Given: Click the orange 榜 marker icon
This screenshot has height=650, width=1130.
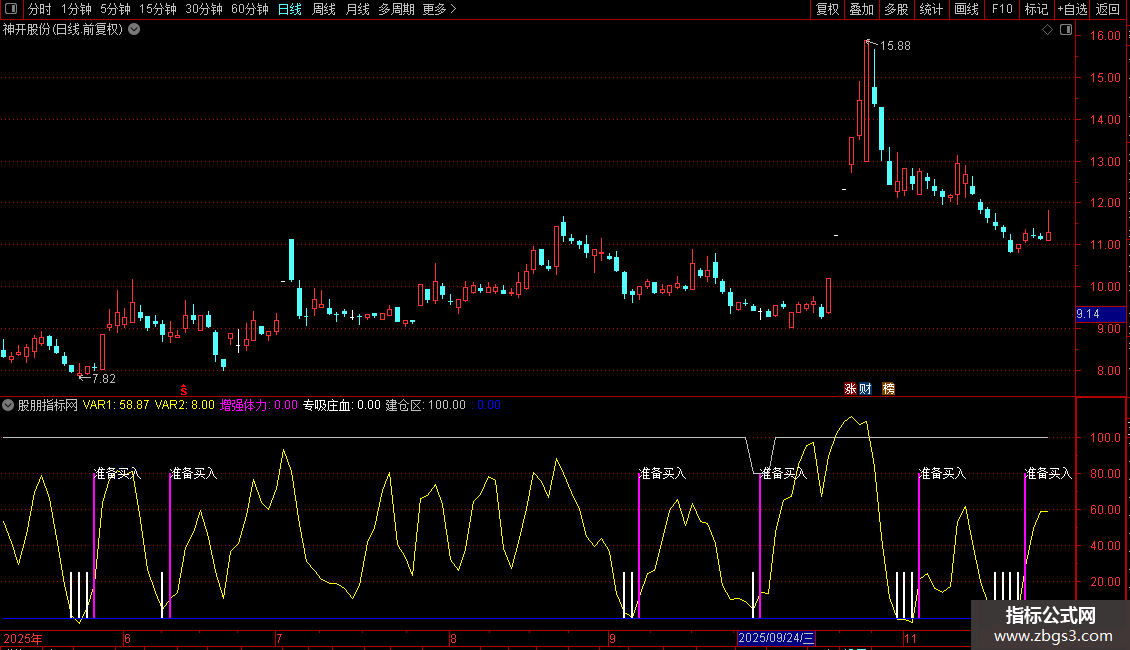Looking at the screenshot, I should pyautogui.click(x=888, y=388).
